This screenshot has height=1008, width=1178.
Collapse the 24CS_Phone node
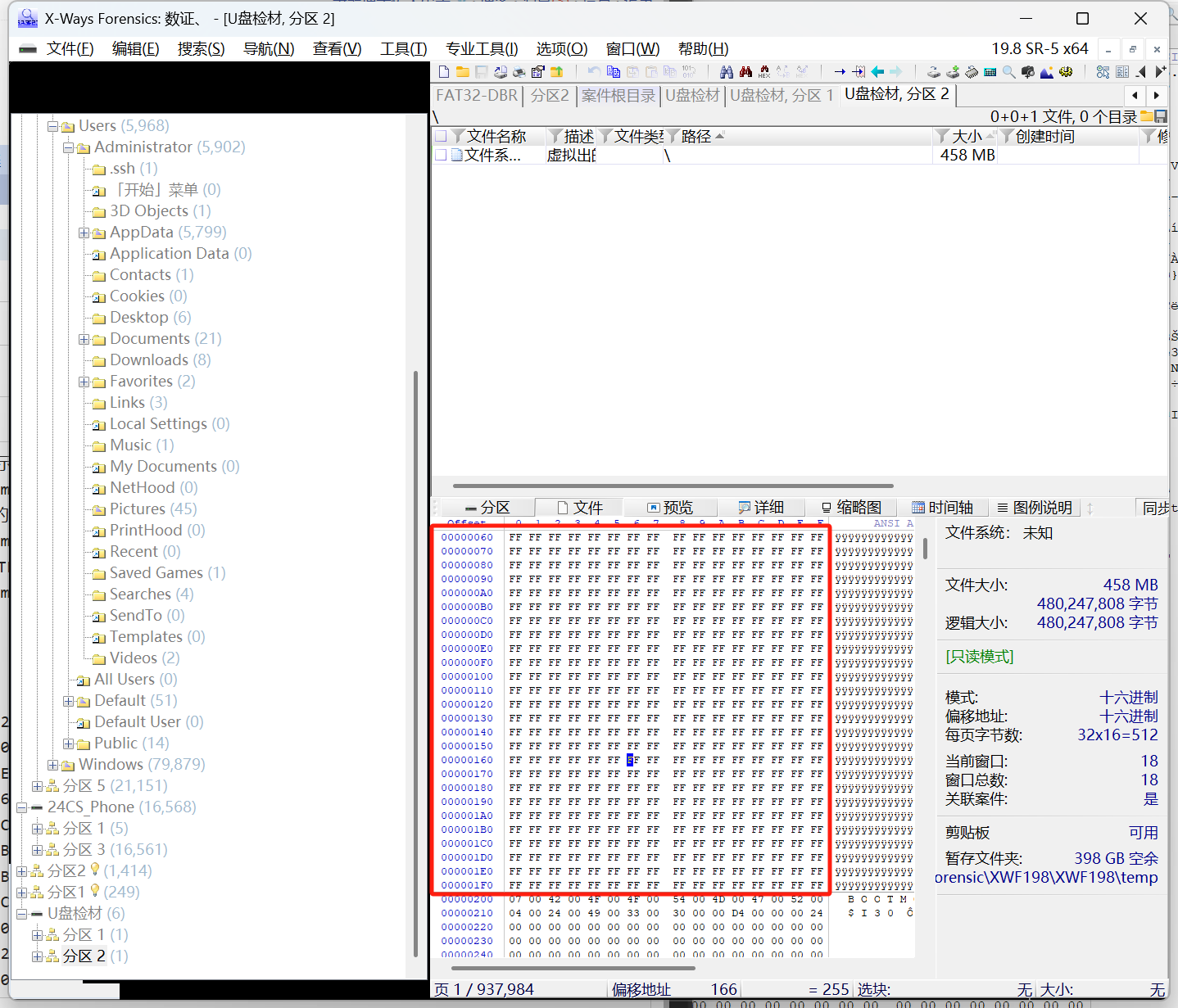[x=21, y=807]
